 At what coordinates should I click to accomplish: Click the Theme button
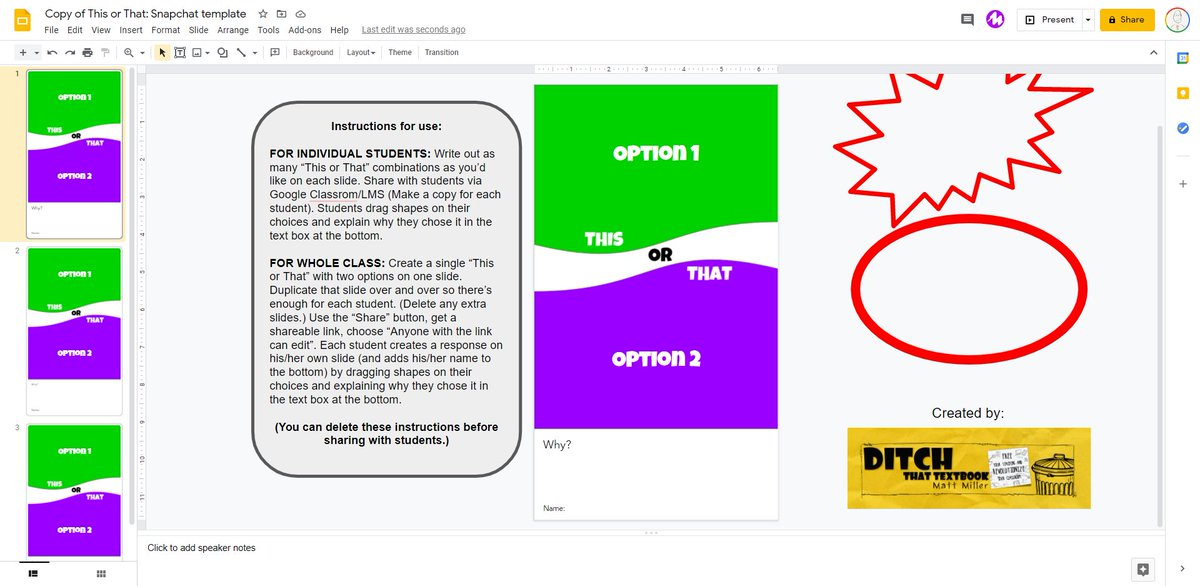pyautogui.click(x=400, y=52)
